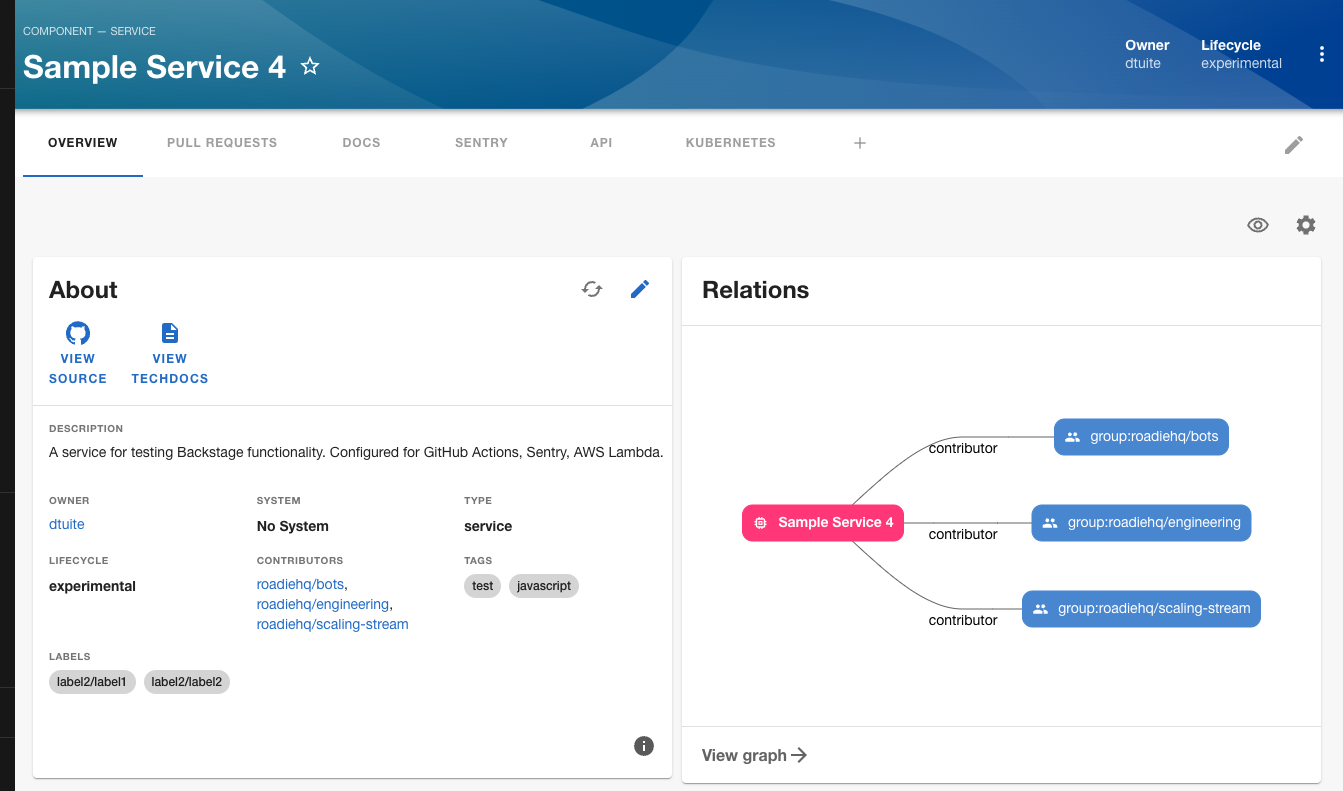Toggle the eye visibility icon
The image size is (1343, 791).
coord(1258,225)
